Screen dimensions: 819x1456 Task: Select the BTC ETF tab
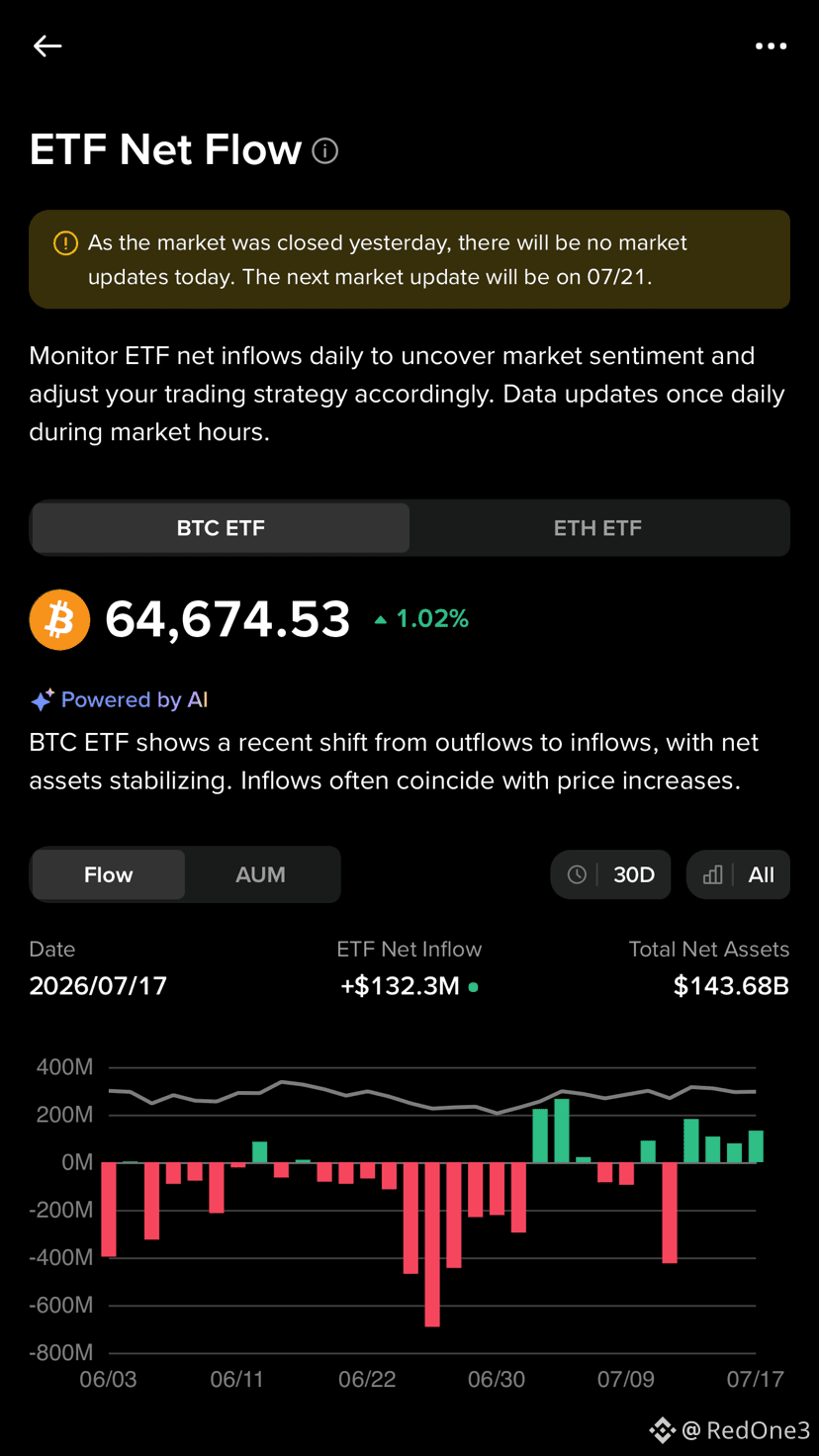coord(221,528)
